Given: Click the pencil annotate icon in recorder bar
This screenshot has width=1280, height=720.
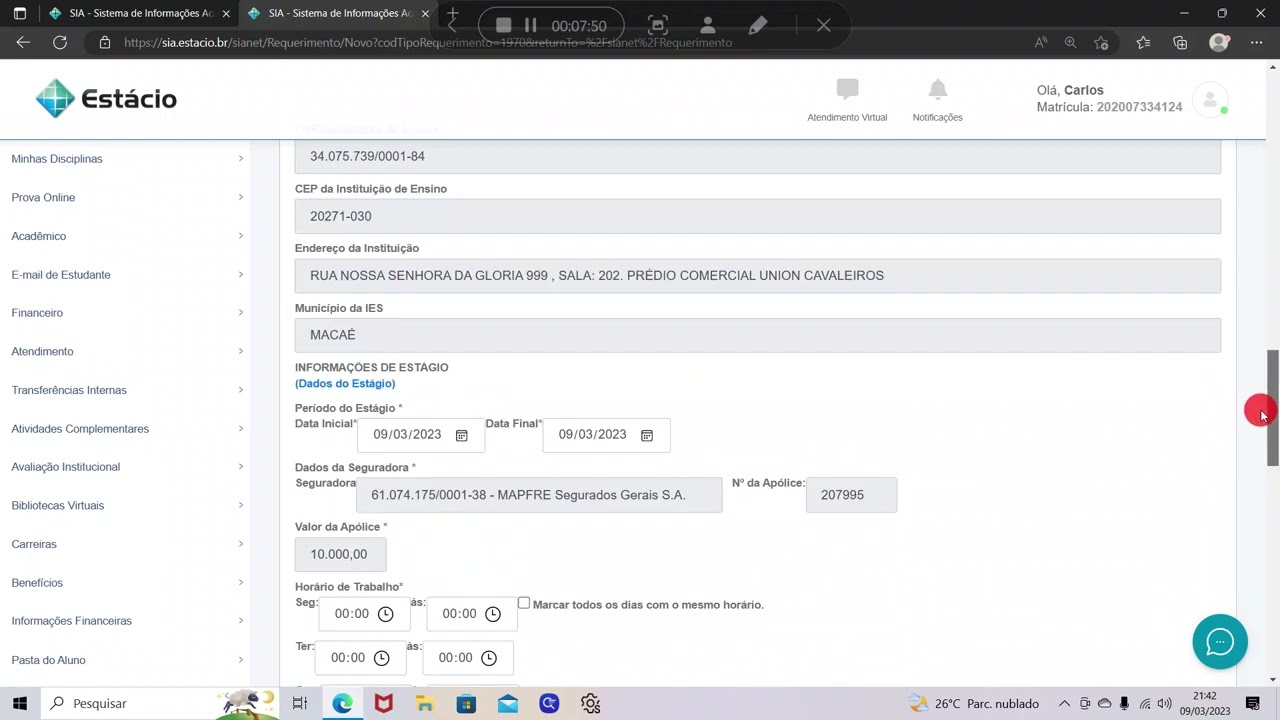Looking at the screenshot, I should [x=758, y=25].
